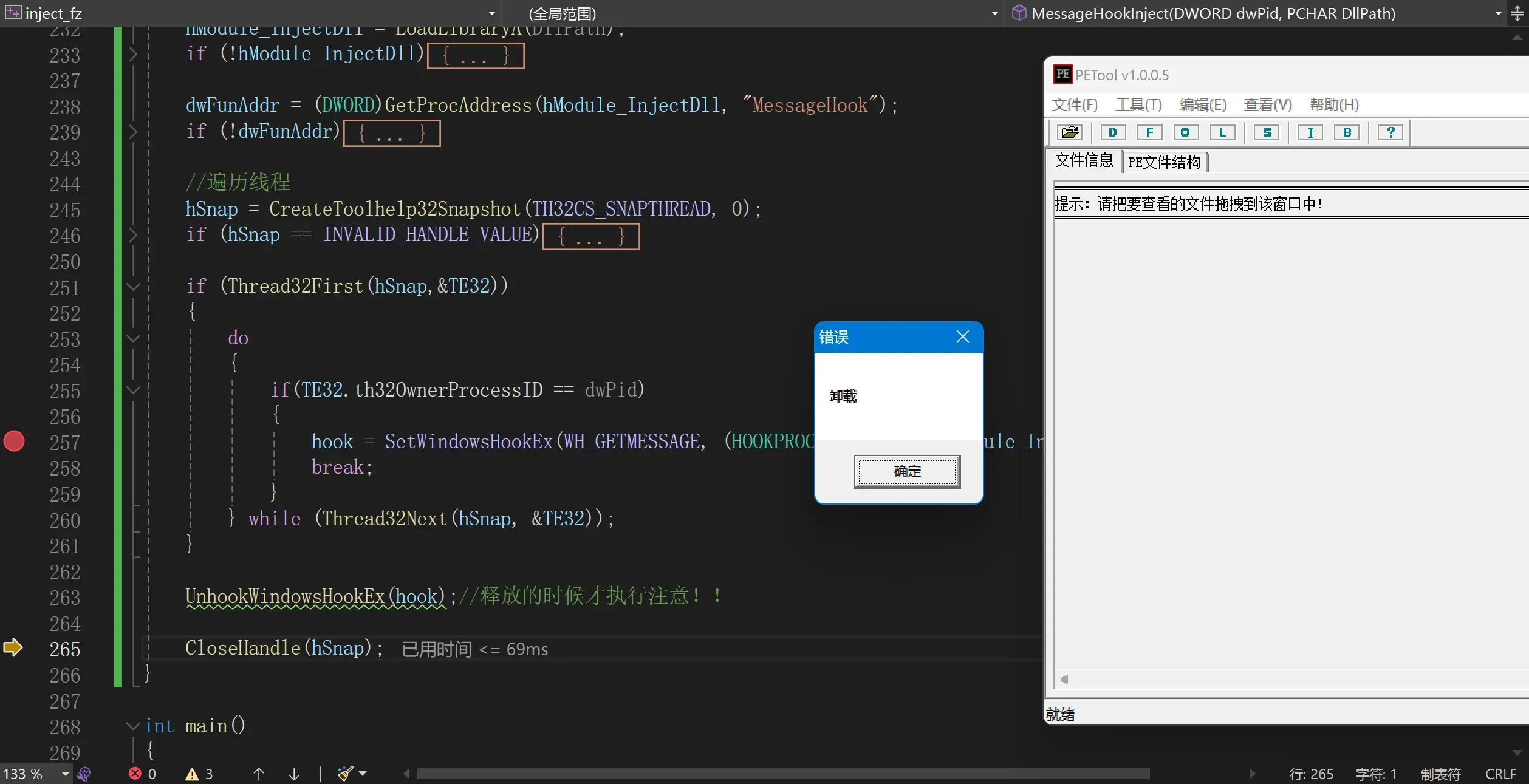
Task: Switch to the PE文件结构 tab
Action: pos(1164,162)
